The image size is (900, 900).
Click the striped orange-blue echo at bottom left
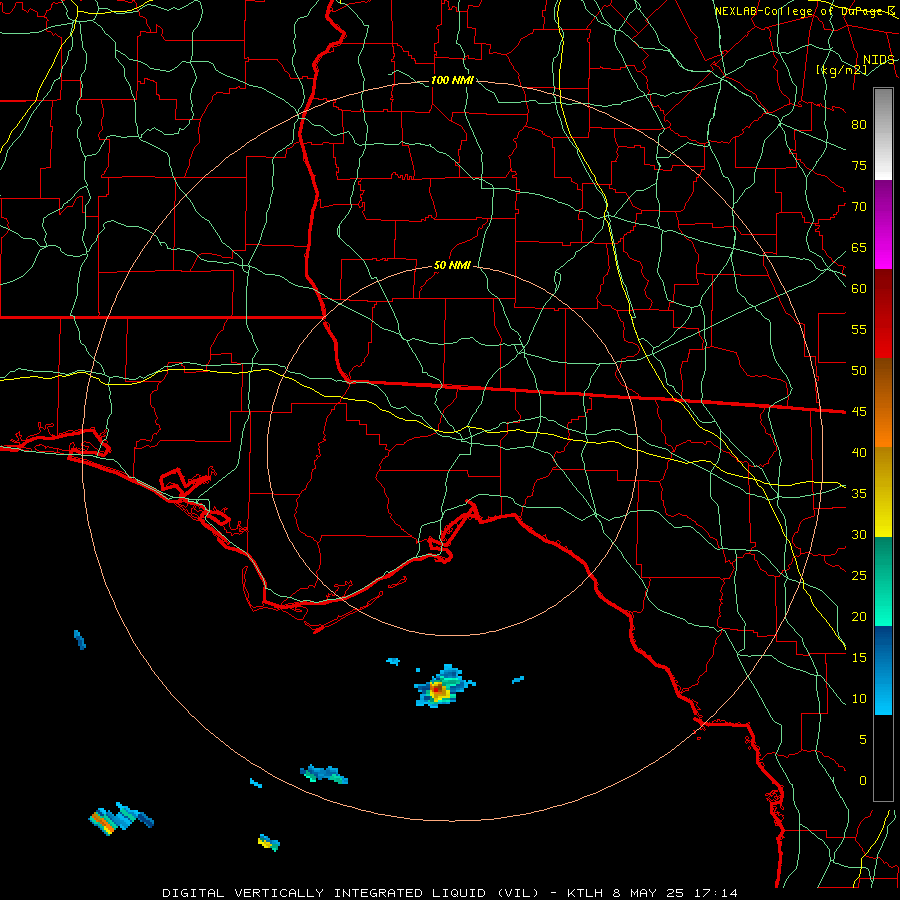[x=121, y=819]
